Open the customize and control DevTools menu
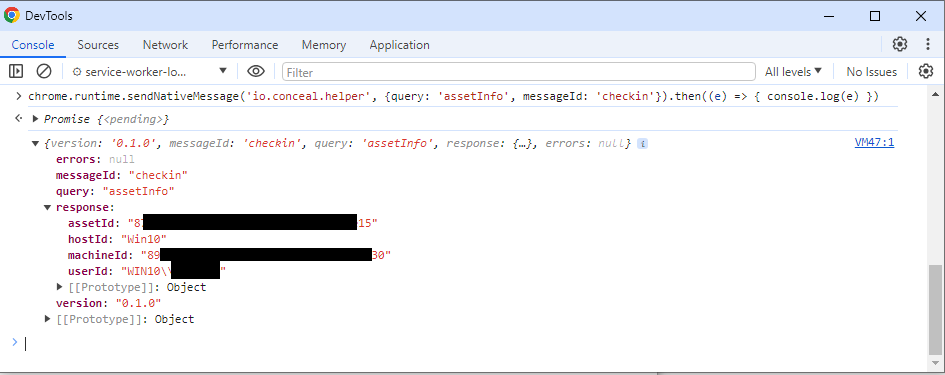The width and height of the screenshot is (945, 375). click(928, 44)
